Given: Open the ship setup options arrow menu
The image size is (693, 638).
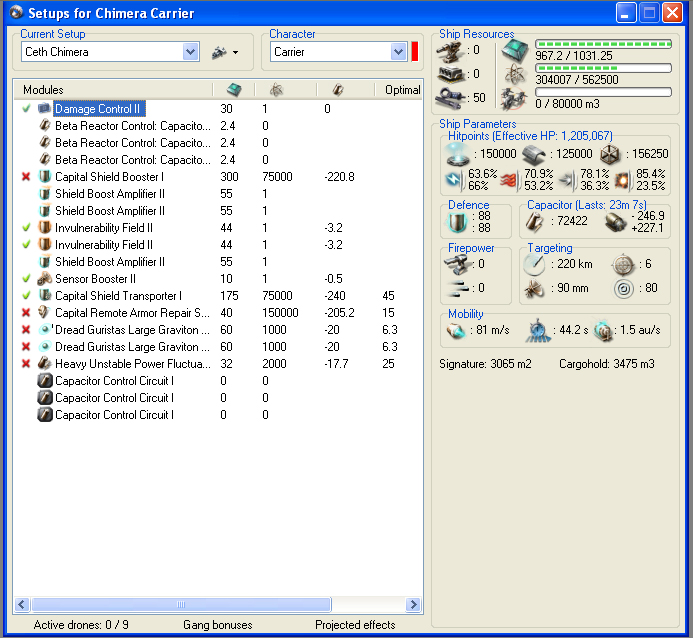Looking at the screenshot, I should (x=236, y=53).
